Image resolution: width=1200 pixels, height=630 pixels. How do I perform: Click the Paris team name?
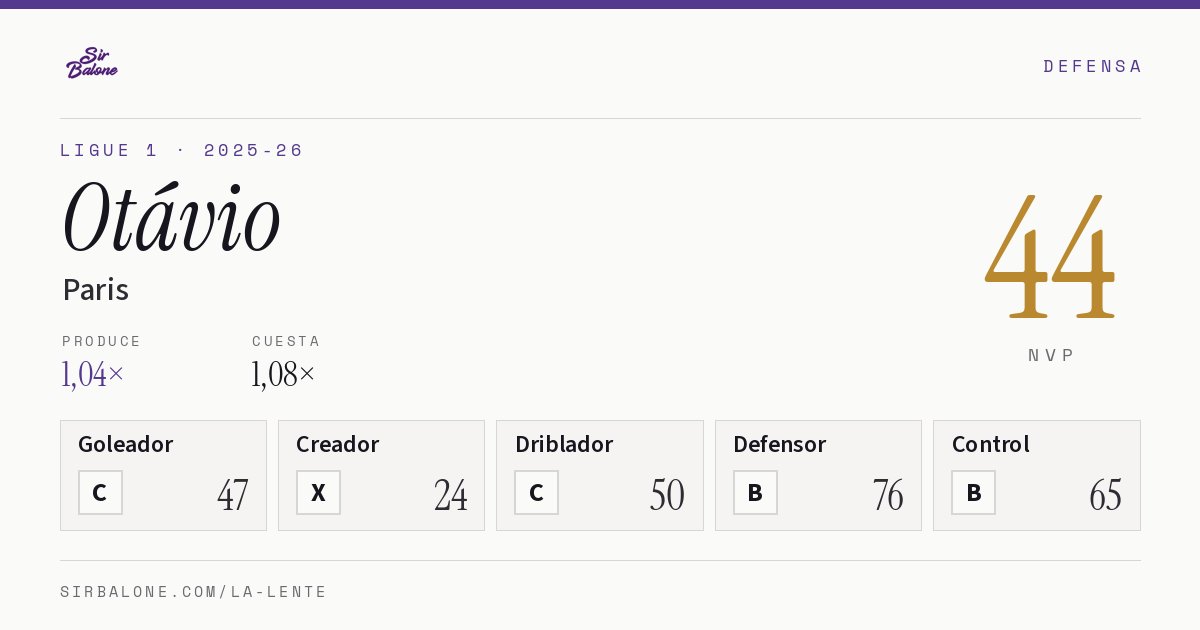(x=95, y=290)
